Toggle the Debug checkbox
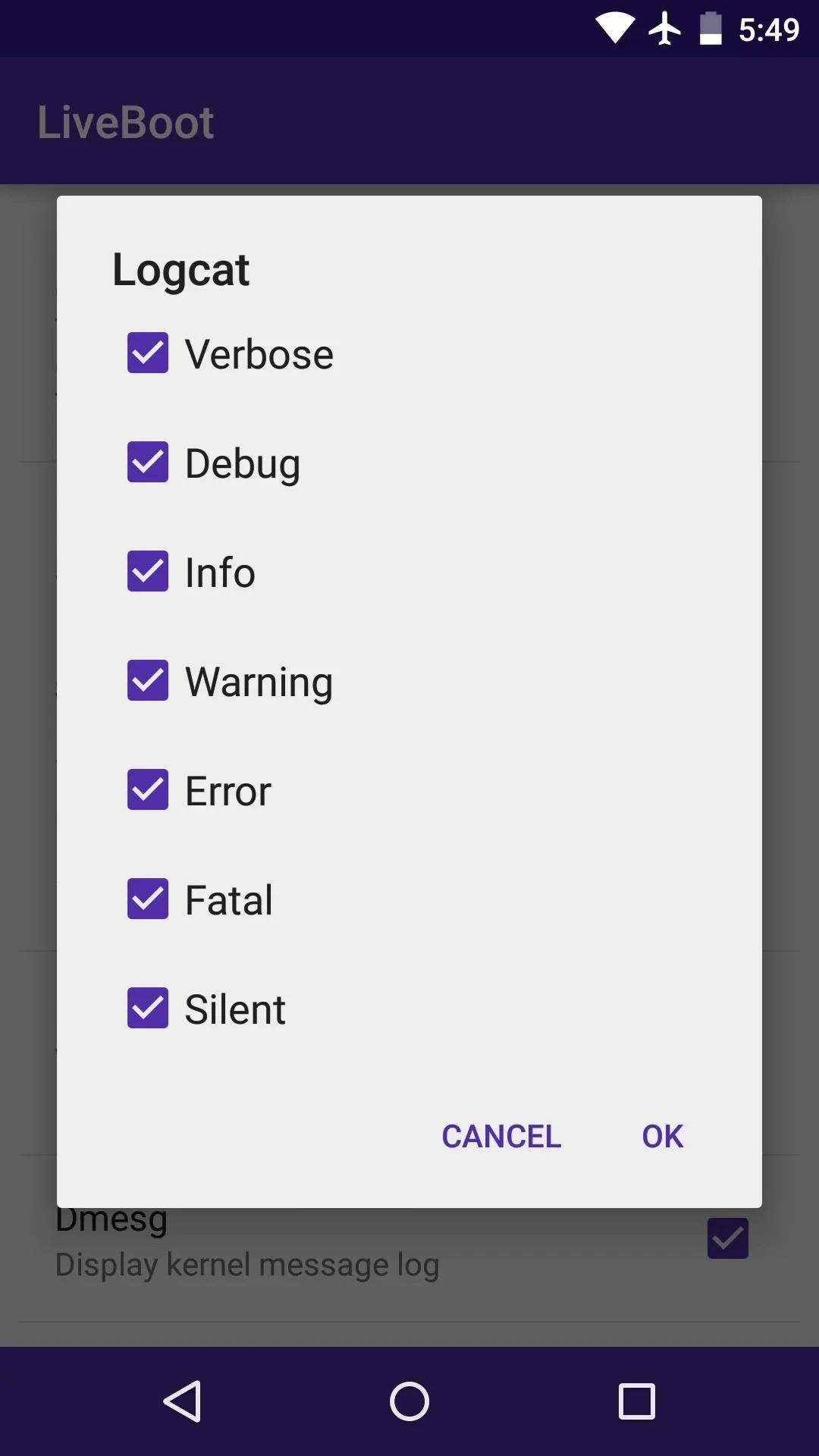The image size is (819, 1456). pos(148,462)
